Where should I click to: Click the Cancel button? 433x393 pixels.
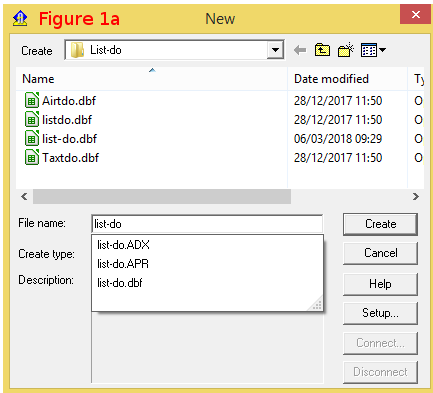380,253
